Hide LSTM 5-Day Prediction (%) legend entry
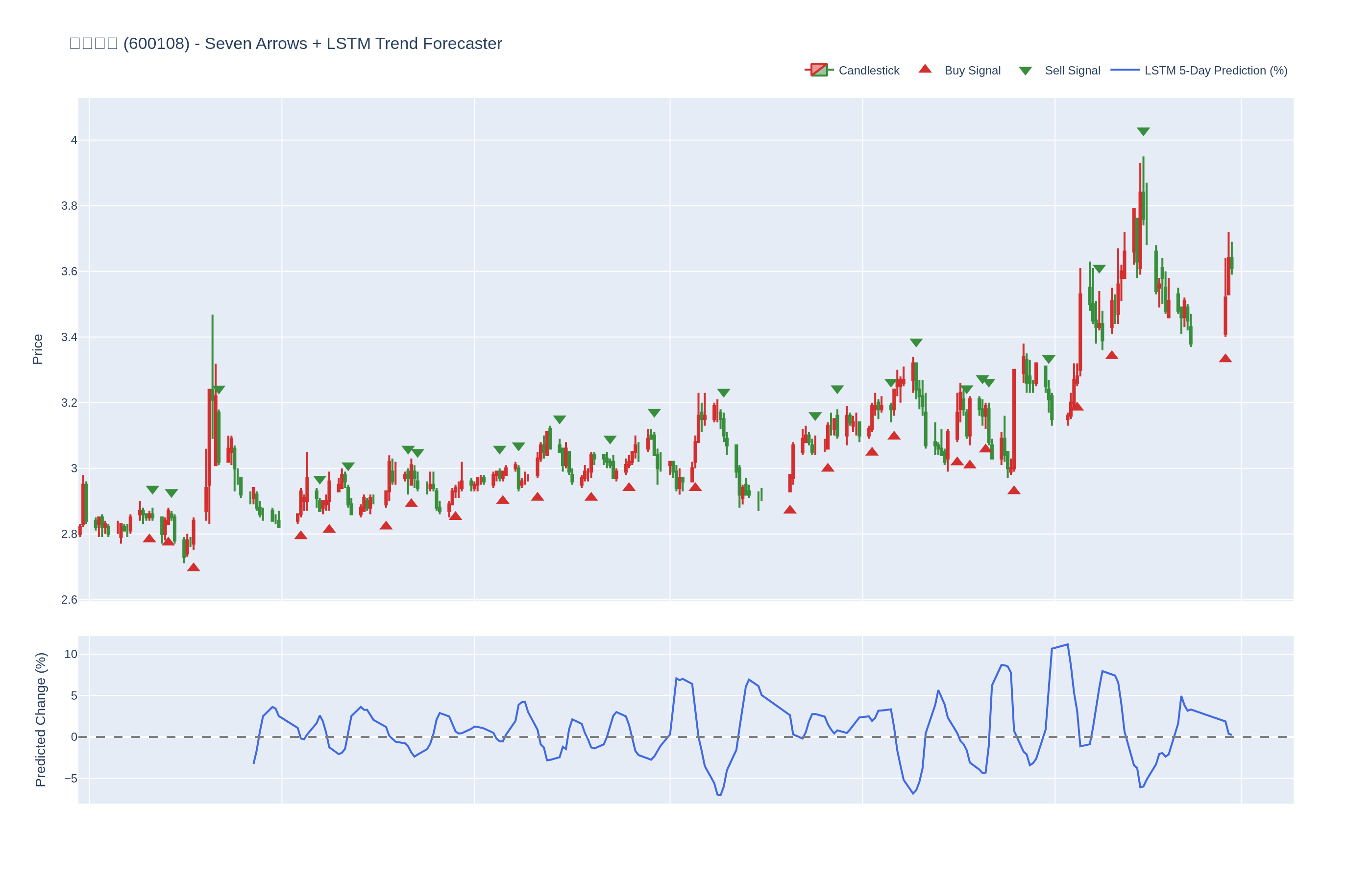The width and height of the screenshot is (1372, 882). (x=1215, y=71)
